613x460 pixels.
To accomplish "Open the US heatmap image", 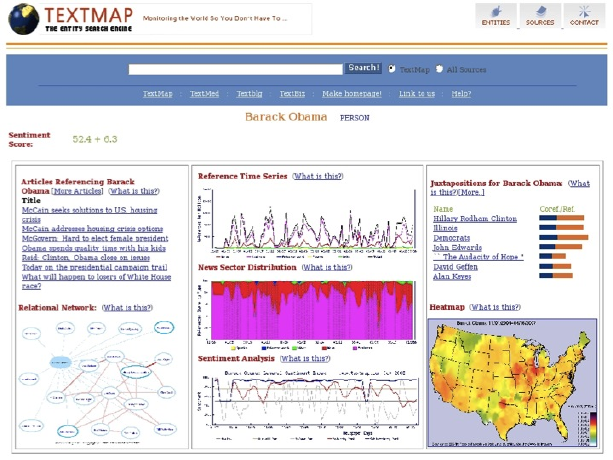I will tap(513, 383).
